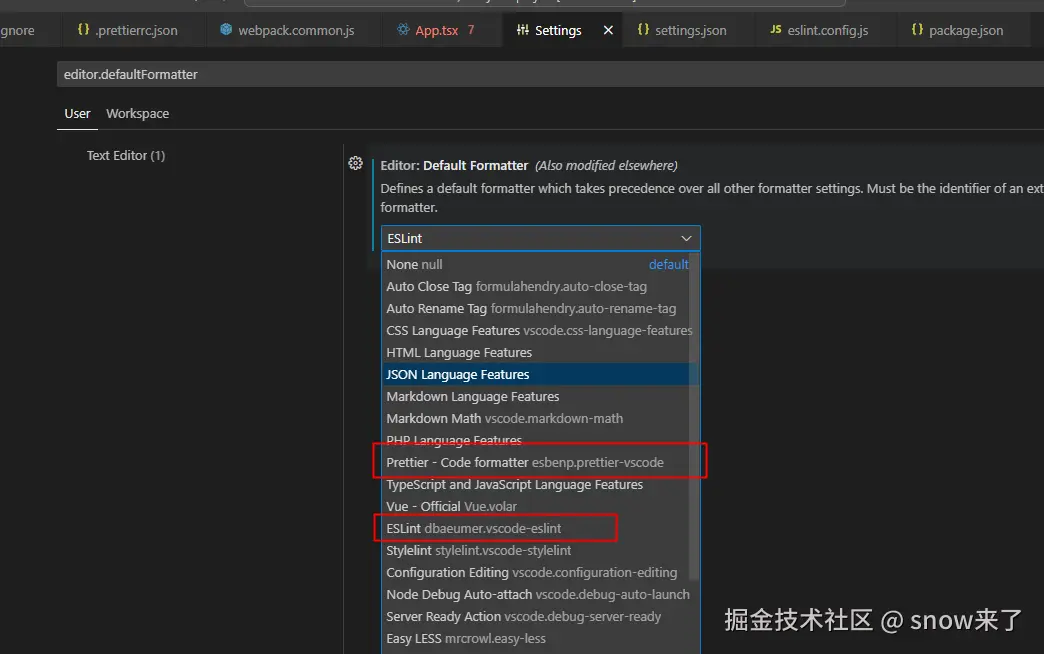Switch to Workspace settings scope

click(137, 114)
